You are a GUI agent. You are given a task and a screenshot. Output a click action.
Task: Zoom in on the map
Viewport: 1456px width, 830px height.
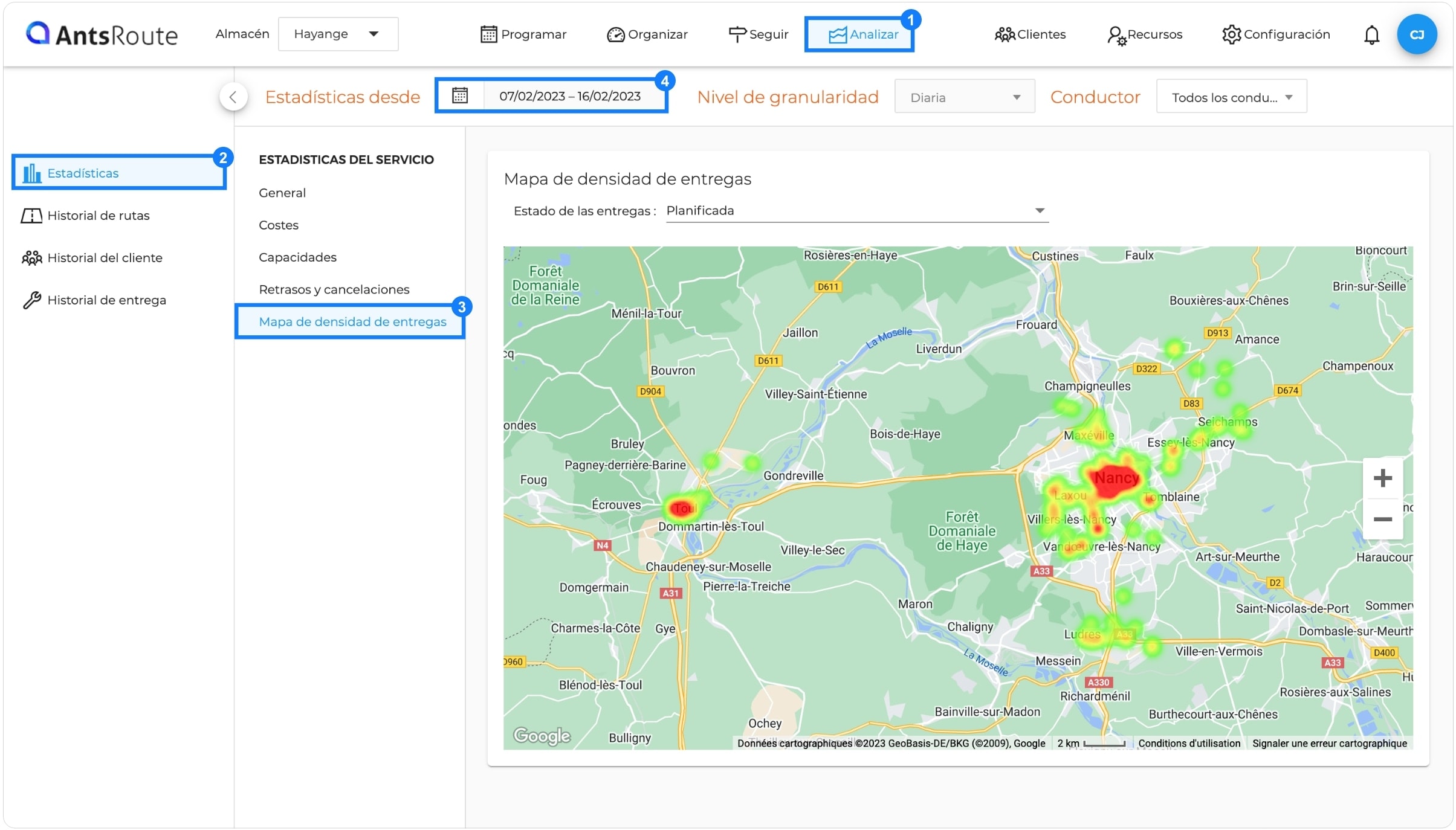(1382, 478)
